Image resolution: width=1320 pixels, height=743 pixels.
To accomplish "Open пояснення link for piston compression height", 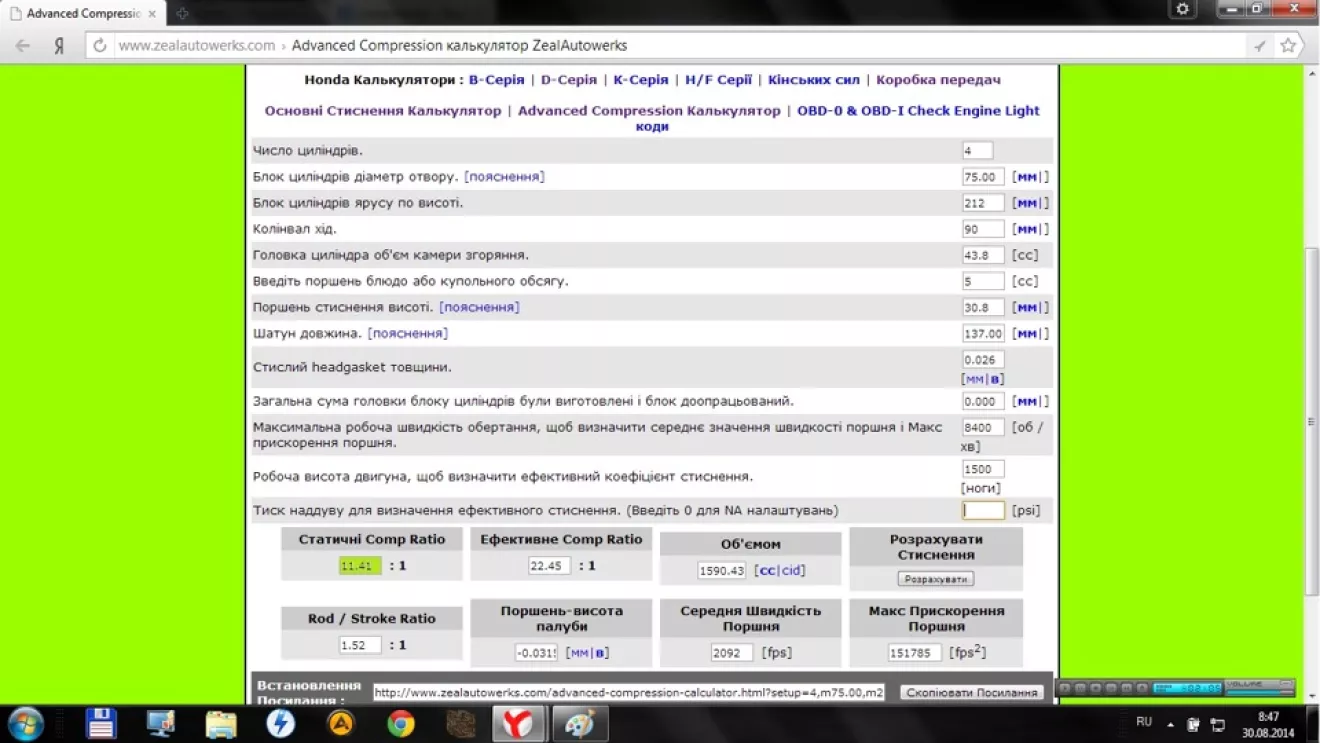I will [x=479, y=308].
